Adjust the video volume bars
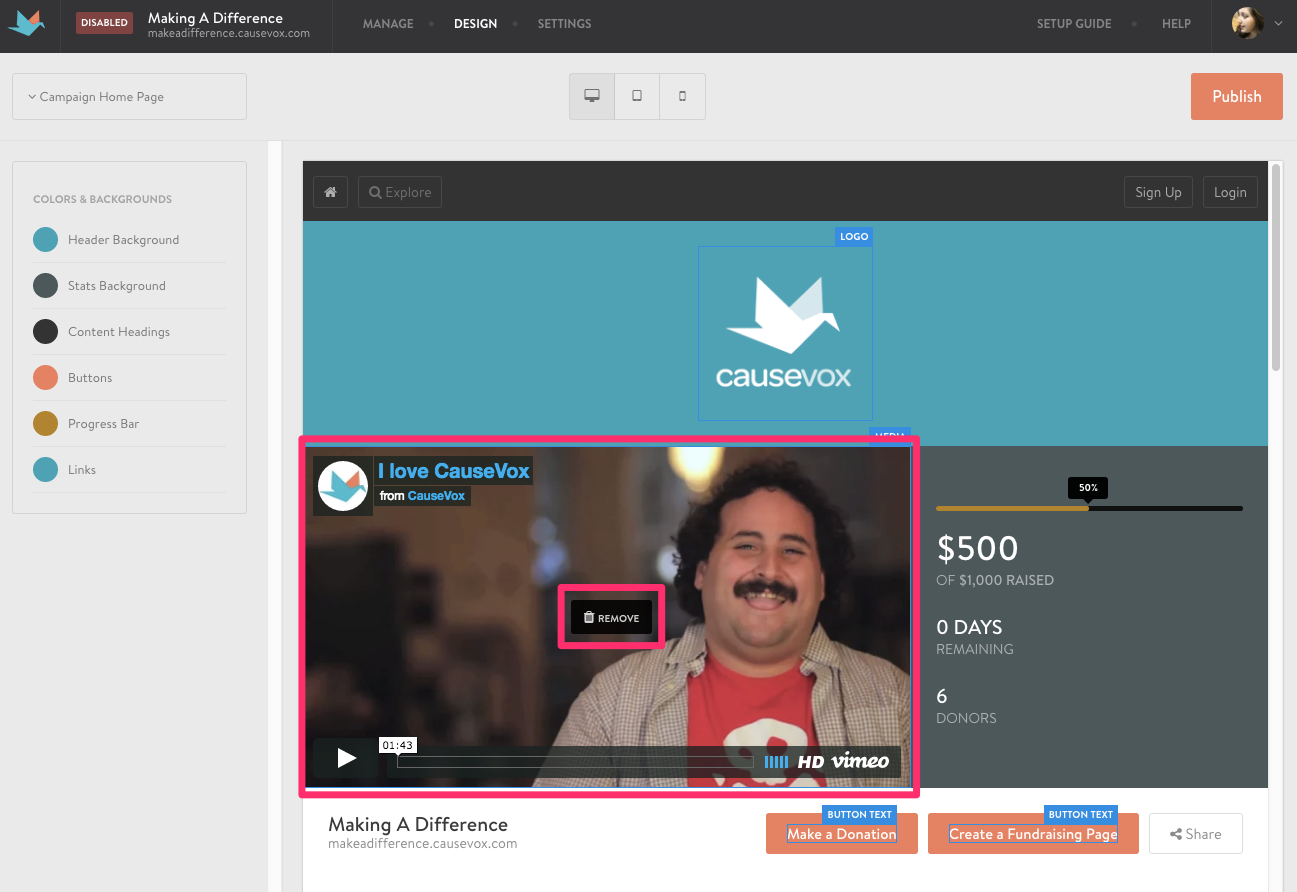 pyautogui.click(x=776, y=762)
